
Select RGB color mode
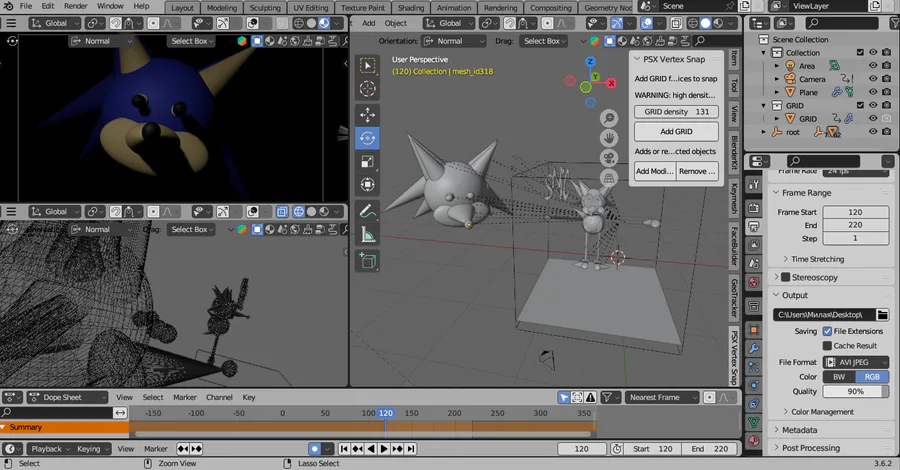tap(872, 376)
